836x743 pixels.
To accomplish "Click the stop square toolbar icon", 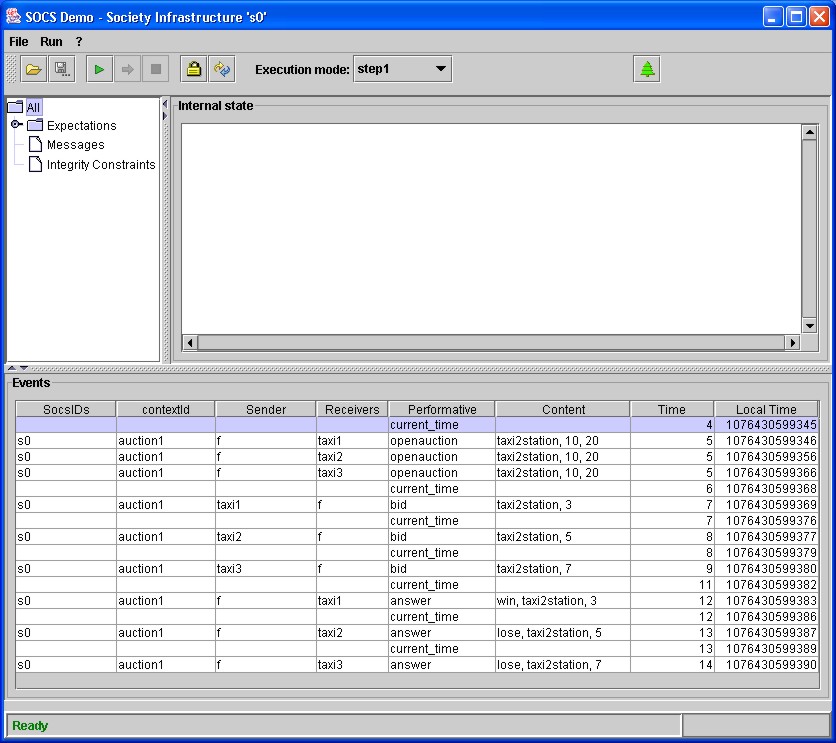I will 155,69.
